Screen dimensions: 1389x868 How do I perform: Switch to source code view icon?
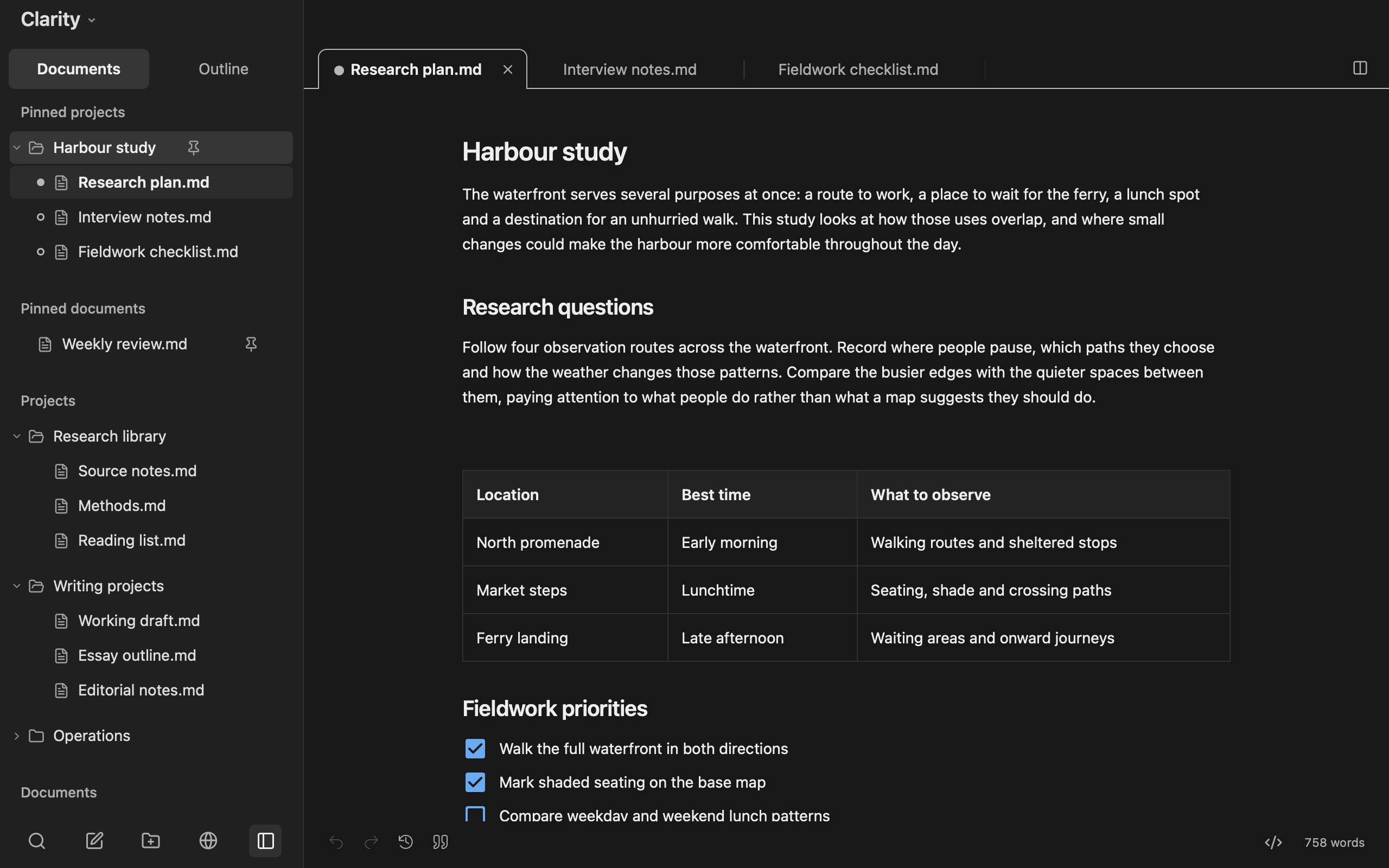[1273, 842]
